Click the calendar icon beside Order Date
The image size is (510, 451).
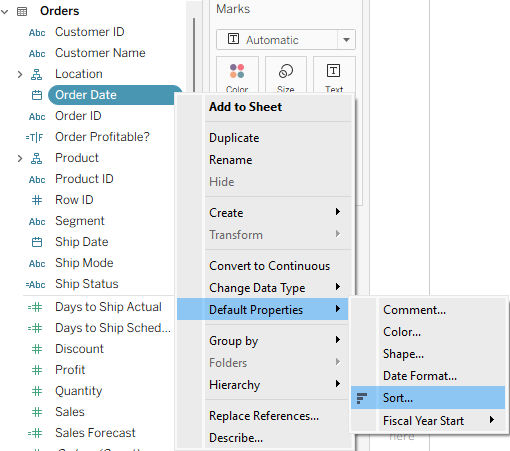pyautogui.click(x=37, y=95)
